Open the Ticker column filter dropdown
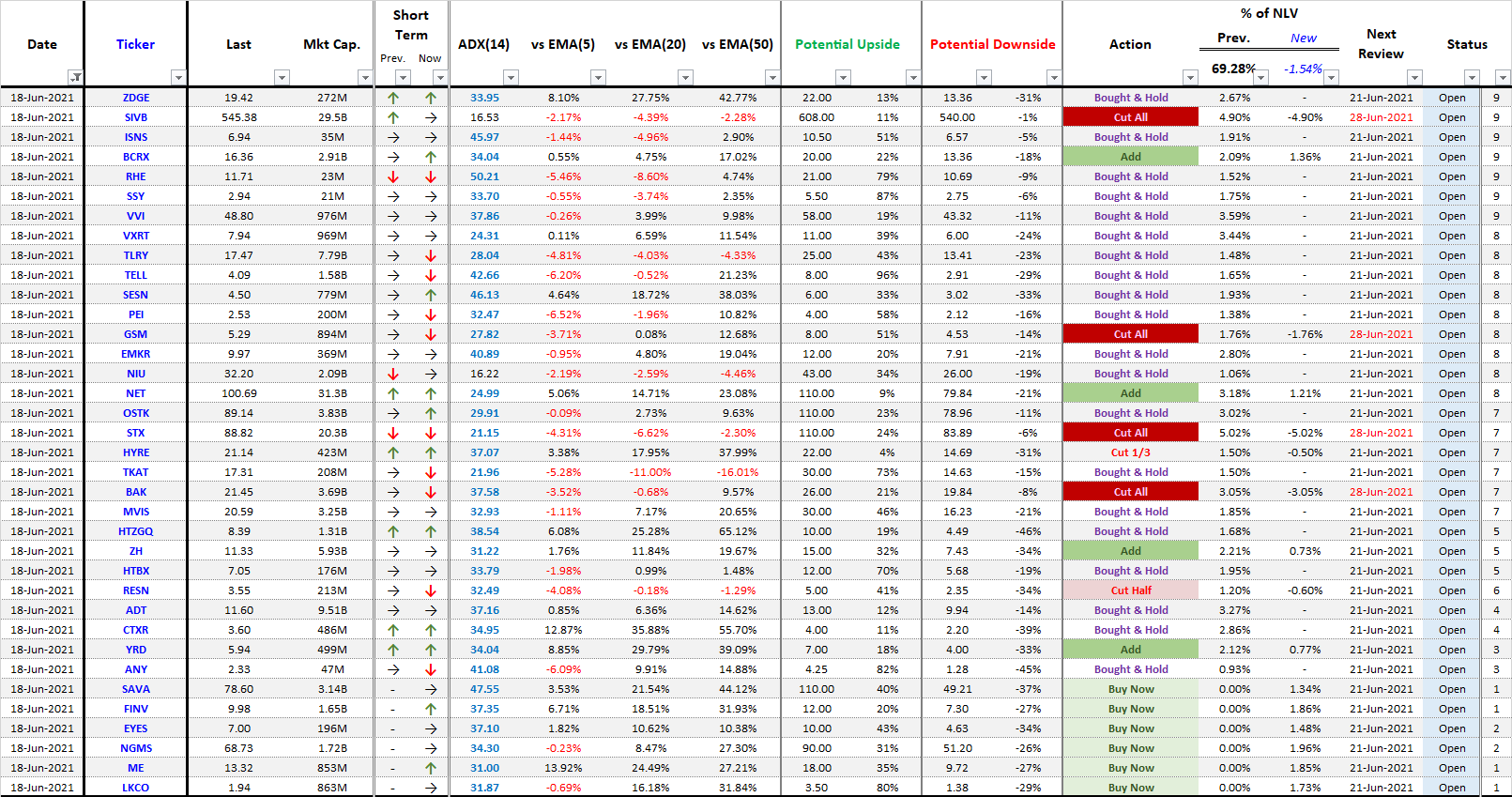The width and height of the screenshot is (1512, 797). pyautogui.click(x=178, y=77)
